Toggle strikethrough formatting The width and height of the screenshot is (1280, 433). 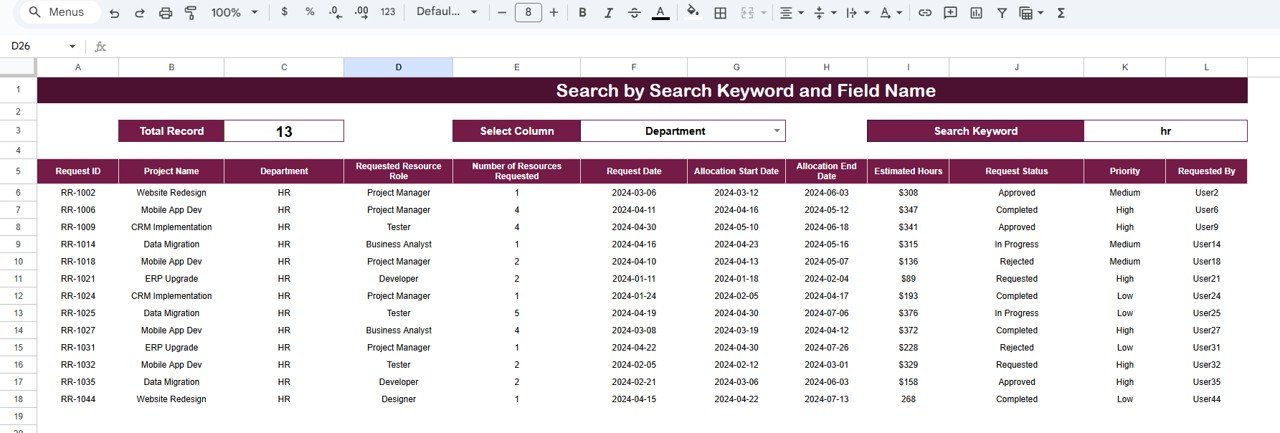tap(633, 13)
